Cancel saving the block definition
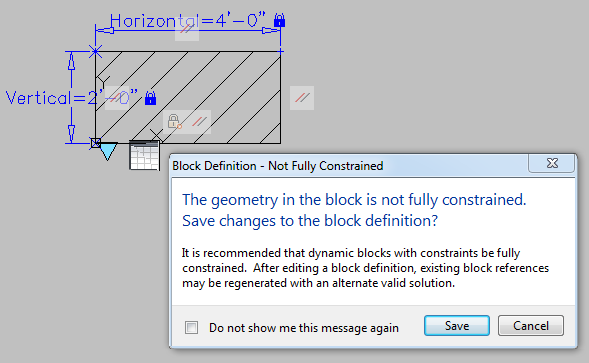The width and height of the screenshot is (589, 363). coord(531,325)
